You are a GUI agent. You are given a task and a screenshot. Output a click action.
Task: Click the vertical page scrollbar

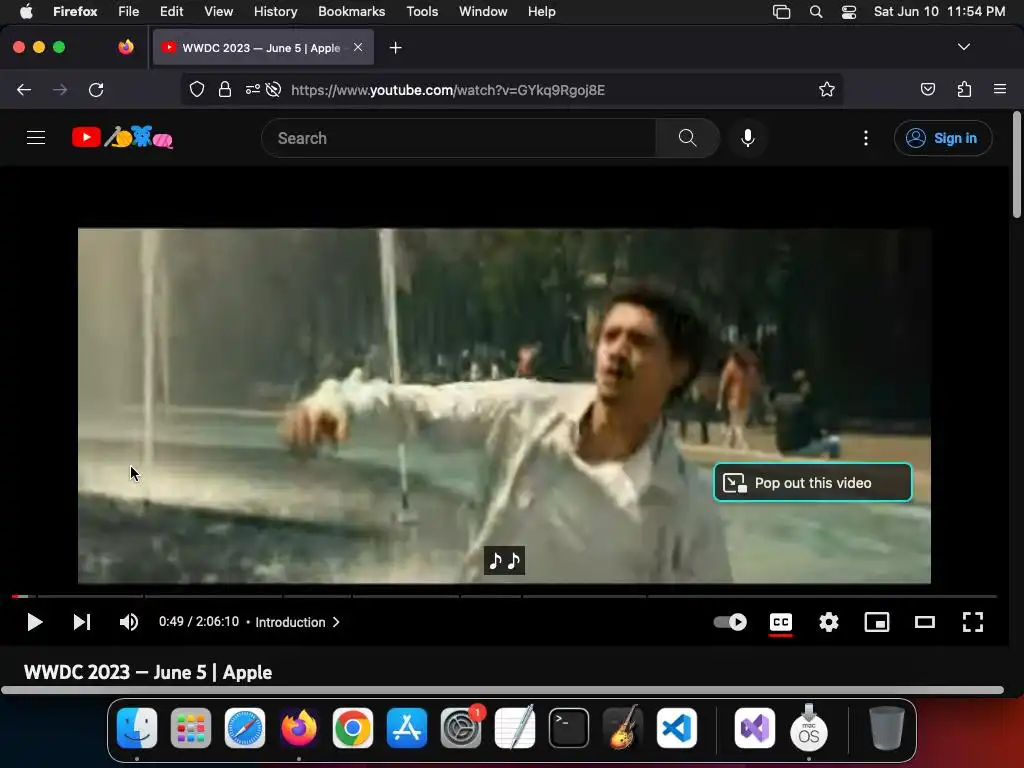pyautogui.click(x=1016, y=165)
